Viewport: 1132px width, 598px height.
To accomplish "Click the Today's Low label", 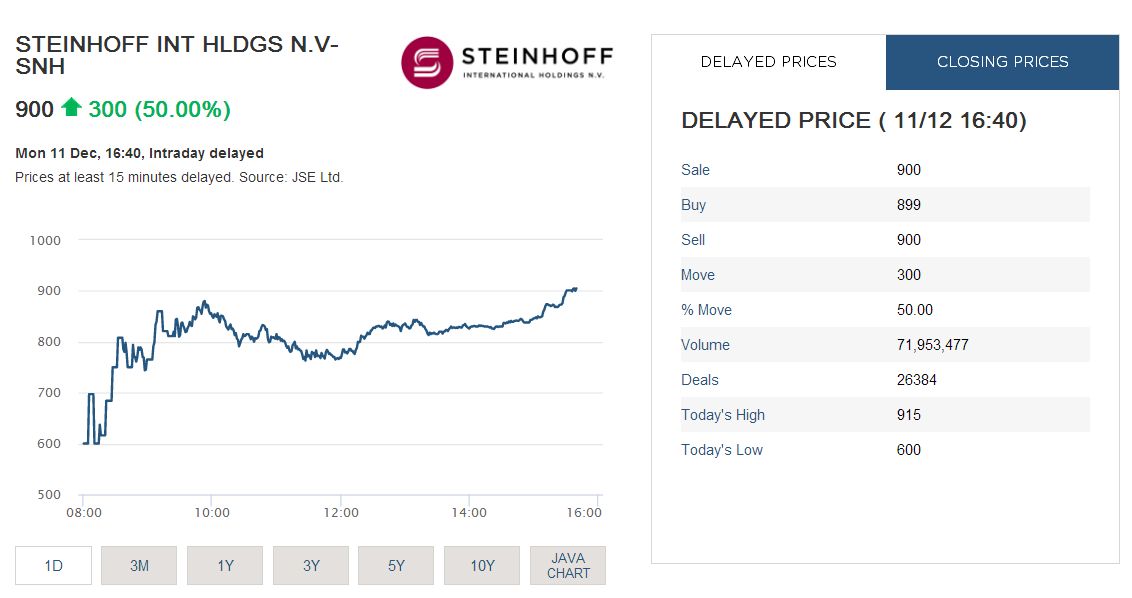I will pyautogui.click(x=722, y=449).
